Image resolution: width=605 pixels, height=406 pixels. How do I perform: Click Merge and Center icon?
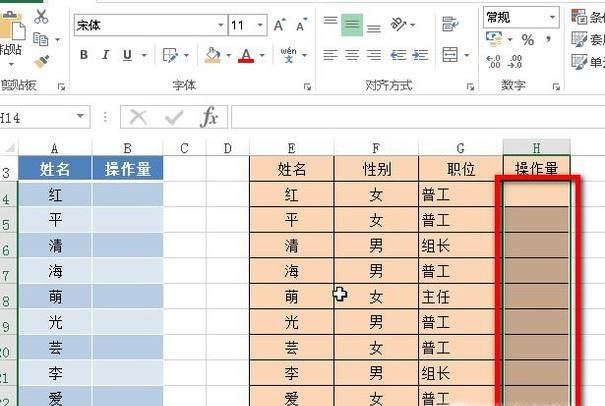tap(450, 55)
